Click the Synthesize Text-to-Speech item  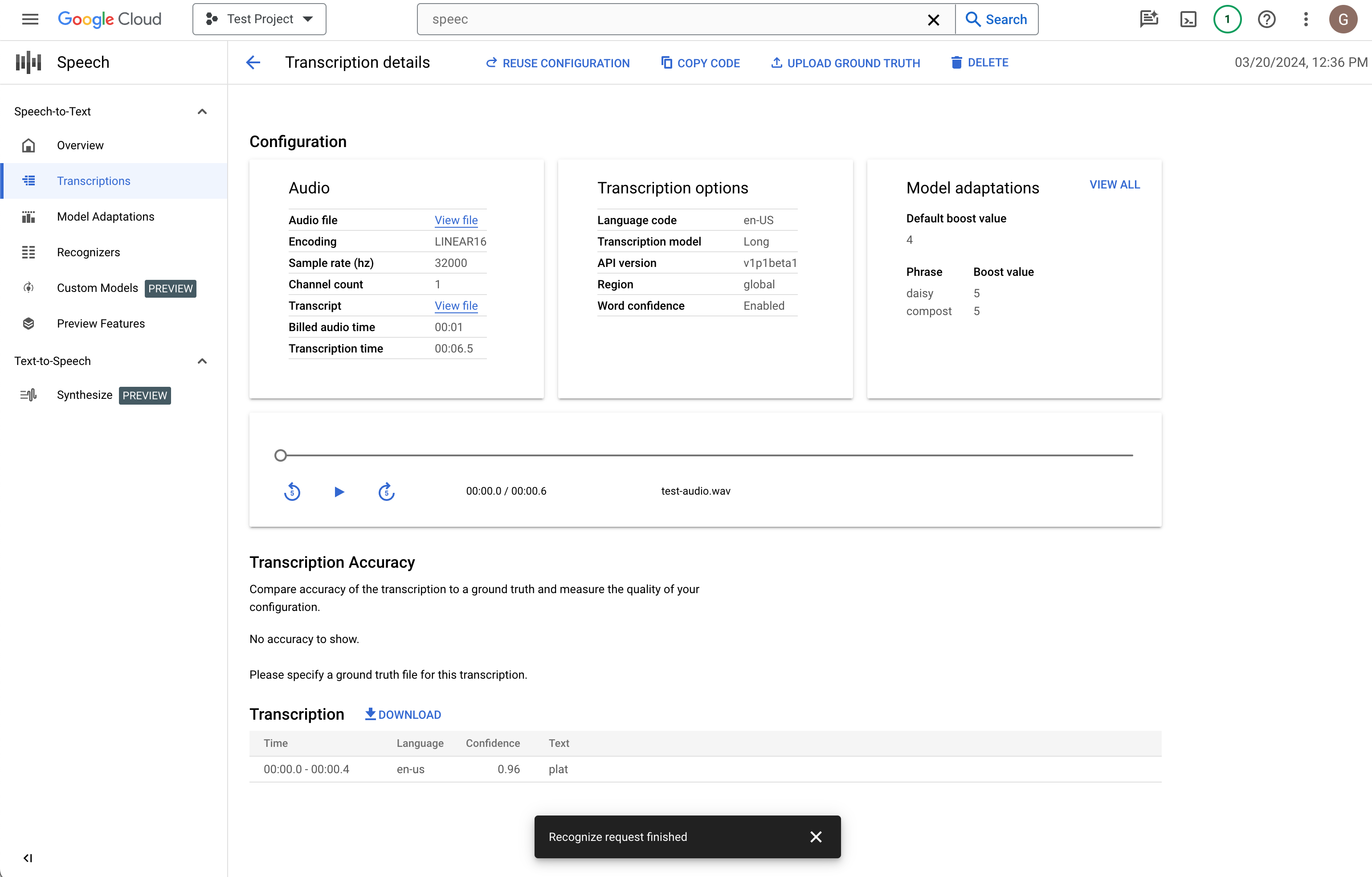pyautogui.click(x=85, y=395)
